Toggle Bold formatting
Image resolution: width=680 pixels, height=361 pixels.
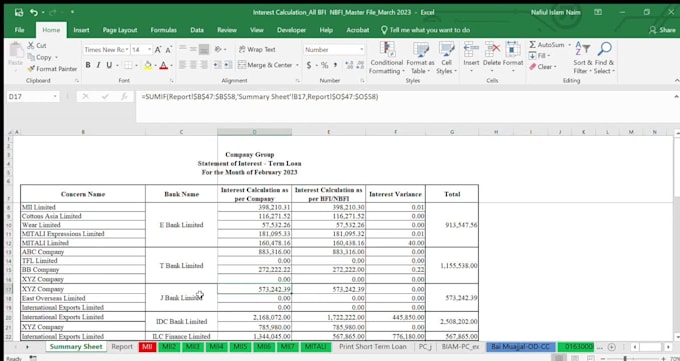coord(88,65)
